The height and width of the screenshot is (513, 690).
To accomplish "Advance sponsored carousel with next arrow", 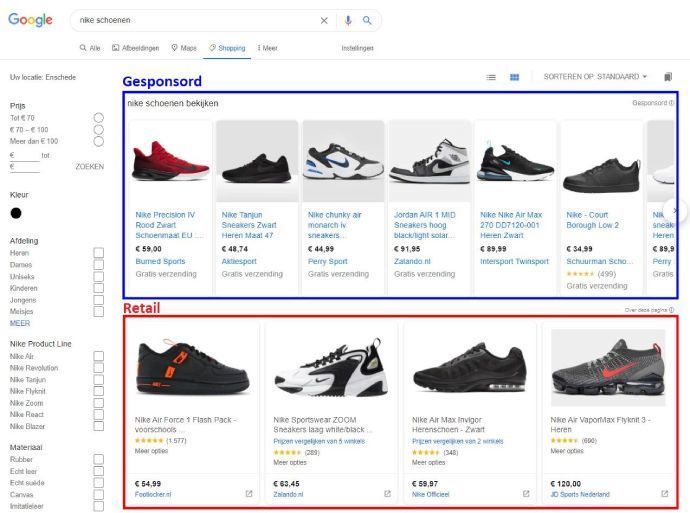I will 675,211.
